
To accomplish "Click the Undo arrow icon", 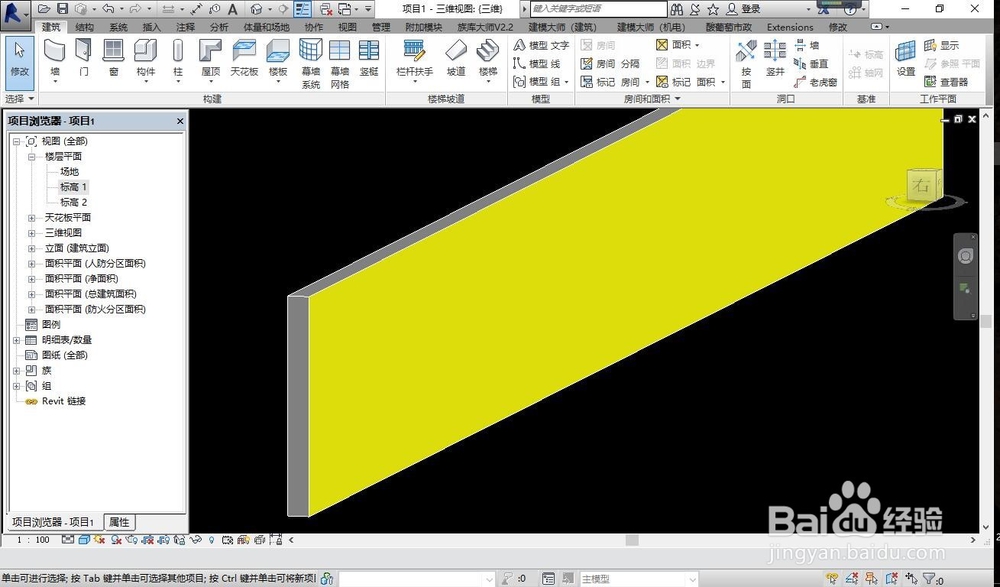I will click(x=108, y=9).
